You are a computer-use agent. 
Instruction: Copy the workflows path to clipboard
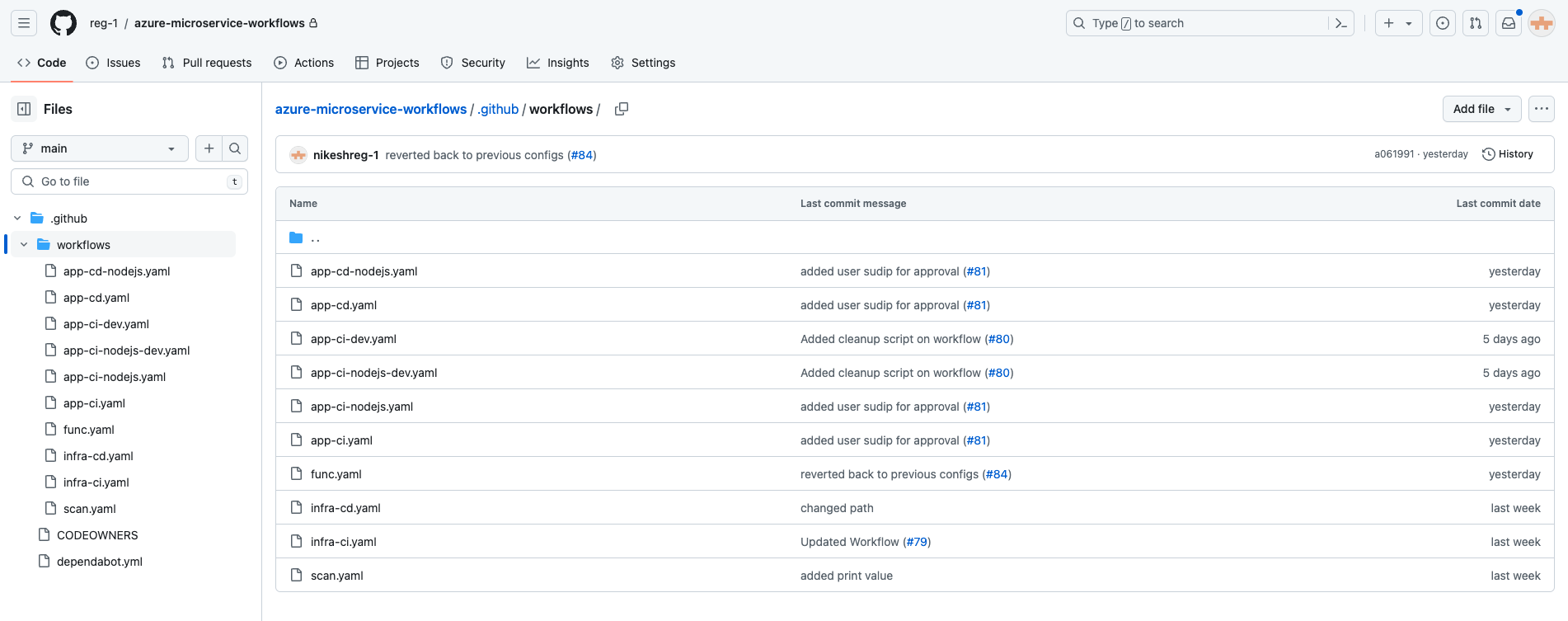(622, 109)
